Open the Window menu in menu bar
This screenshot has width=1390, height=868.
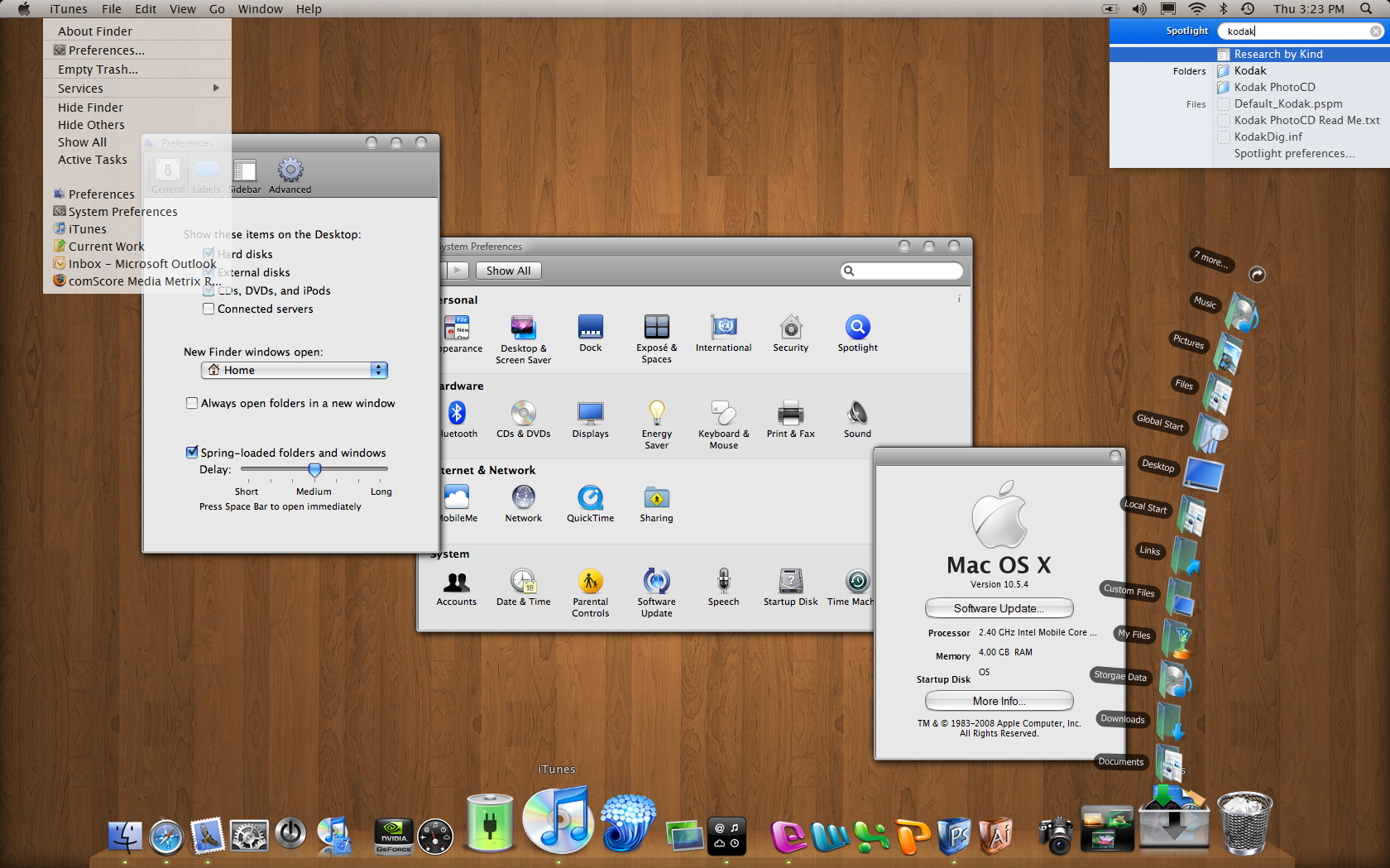pyautogui.click(x=261, y=9)
